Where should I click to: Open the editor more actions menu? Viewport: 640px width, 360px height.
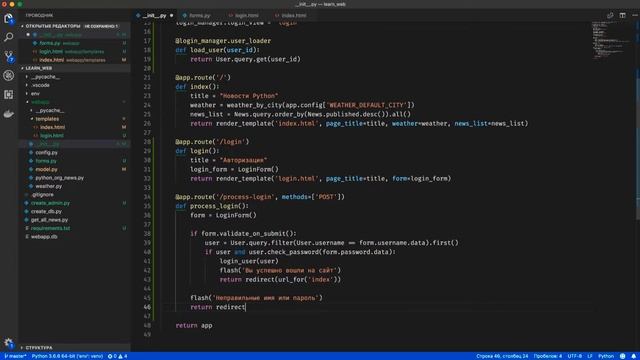click(635, 15)
